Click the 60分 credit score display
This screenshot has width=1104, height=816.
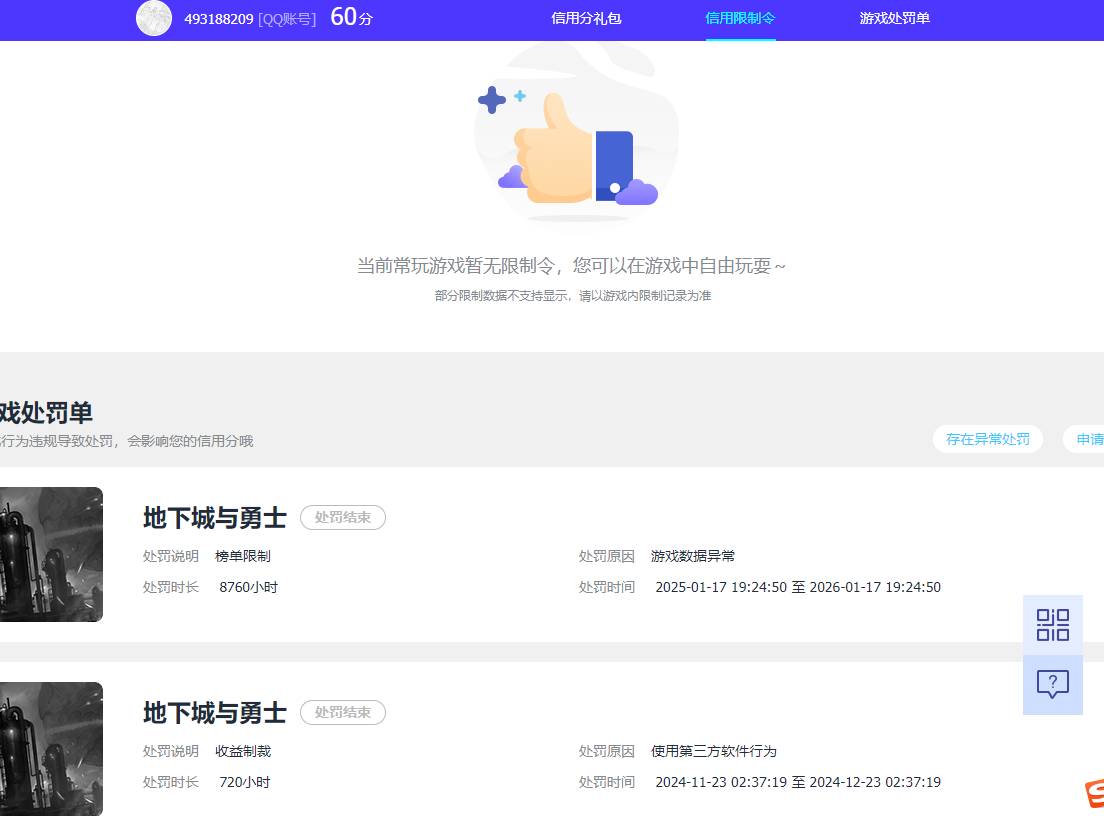click(x=351, y=18)
